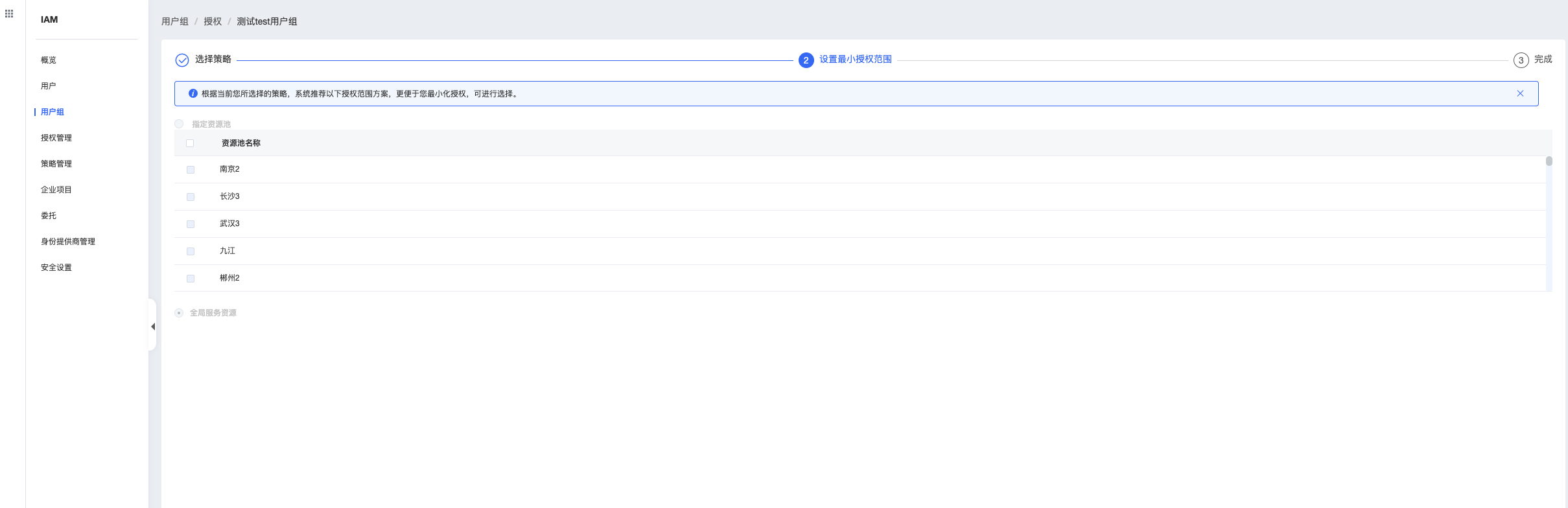Click the blue info icon in banner
The width and height of the screenshot is (1568, 508).
click(193, 93)
